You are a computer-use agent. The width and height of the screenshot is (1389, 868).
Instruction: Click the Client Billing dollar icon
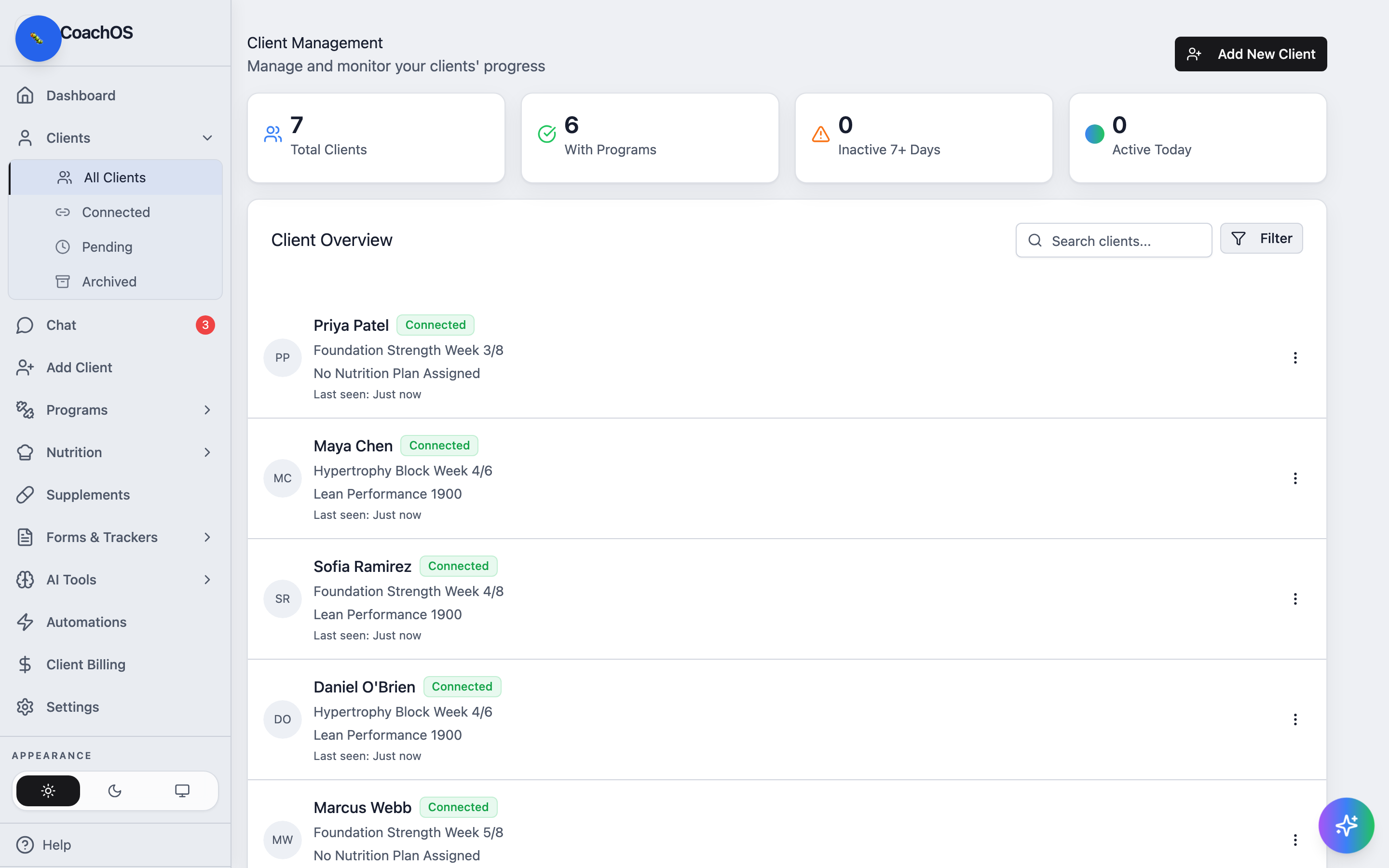[25, 665]
